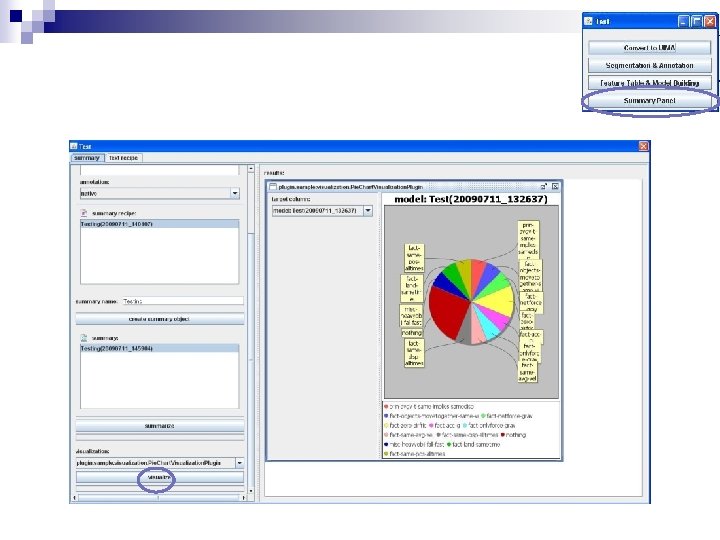Click the PieChartVisualizationPlugin frame icon
This screenshot has width=720, height=540.
tap(273, 186)
